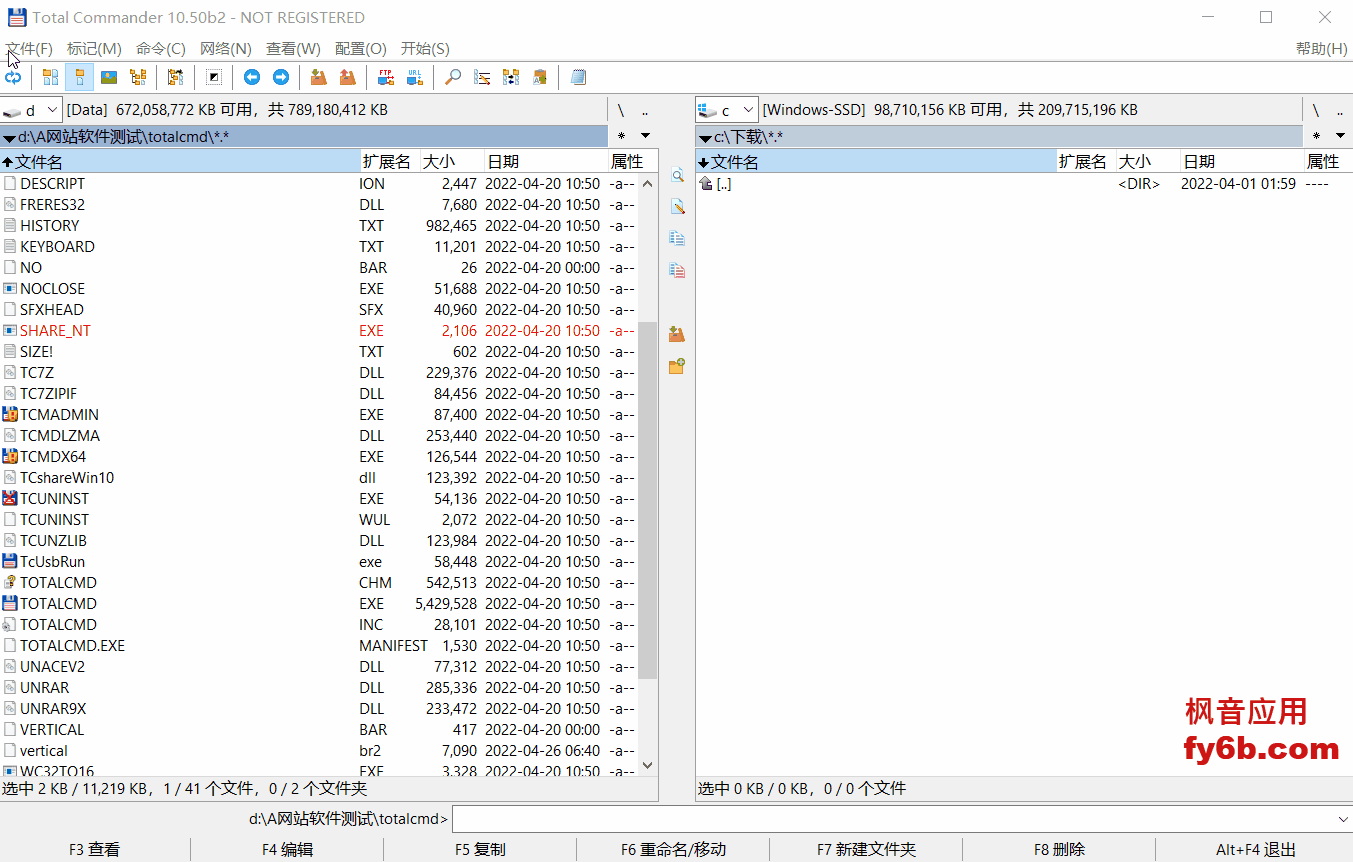Open the right panel drive c dropdown
Screen dimensions: 1353x862
726,110
